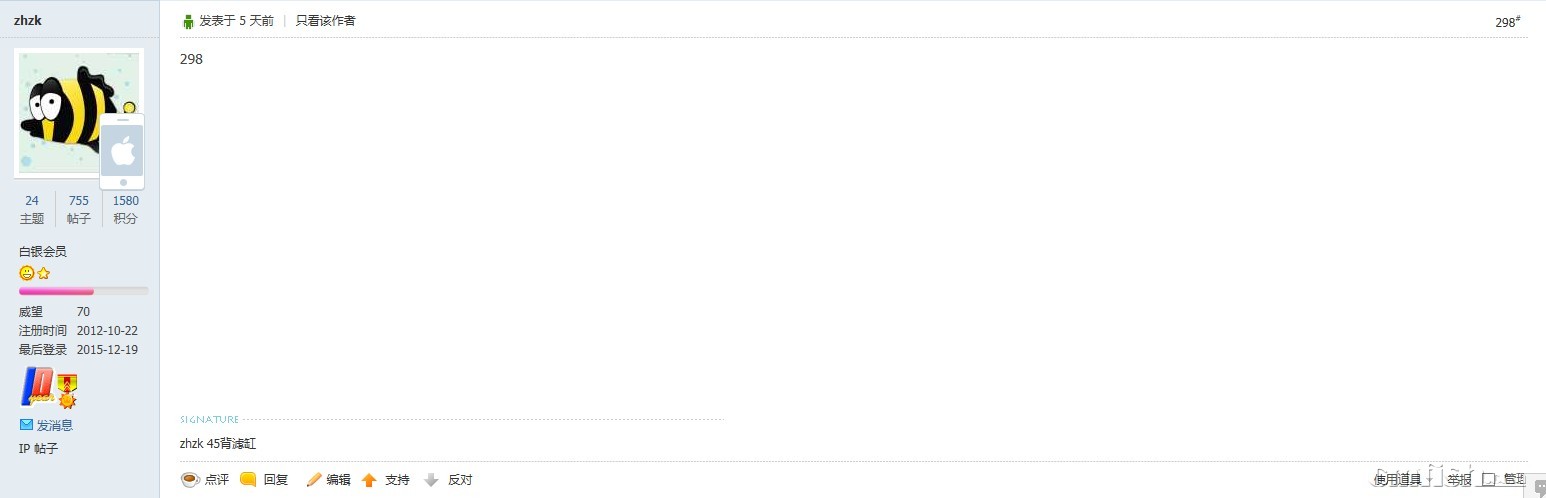Click the medal badge icon in sidebar

67,390
